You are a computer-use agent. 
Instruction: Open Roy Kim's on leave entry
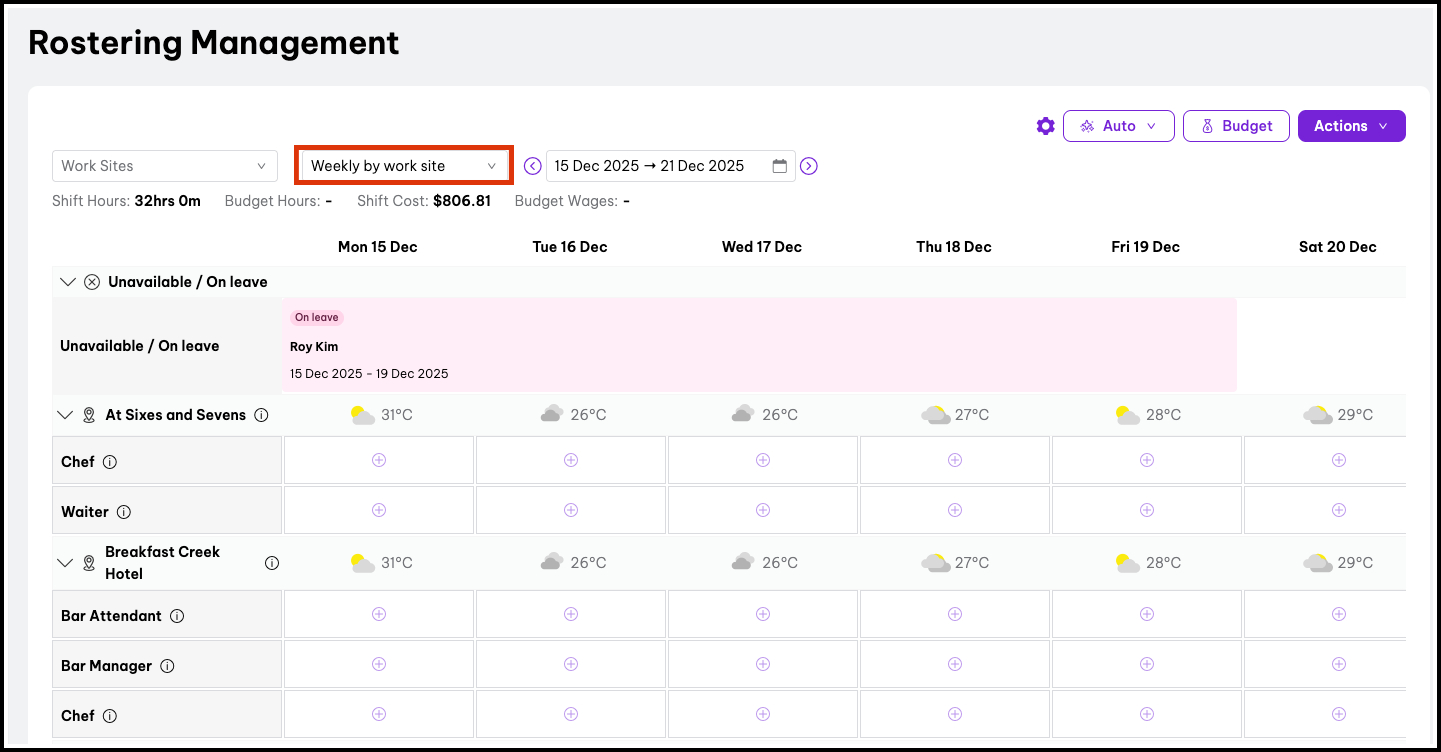pos(758,346)
